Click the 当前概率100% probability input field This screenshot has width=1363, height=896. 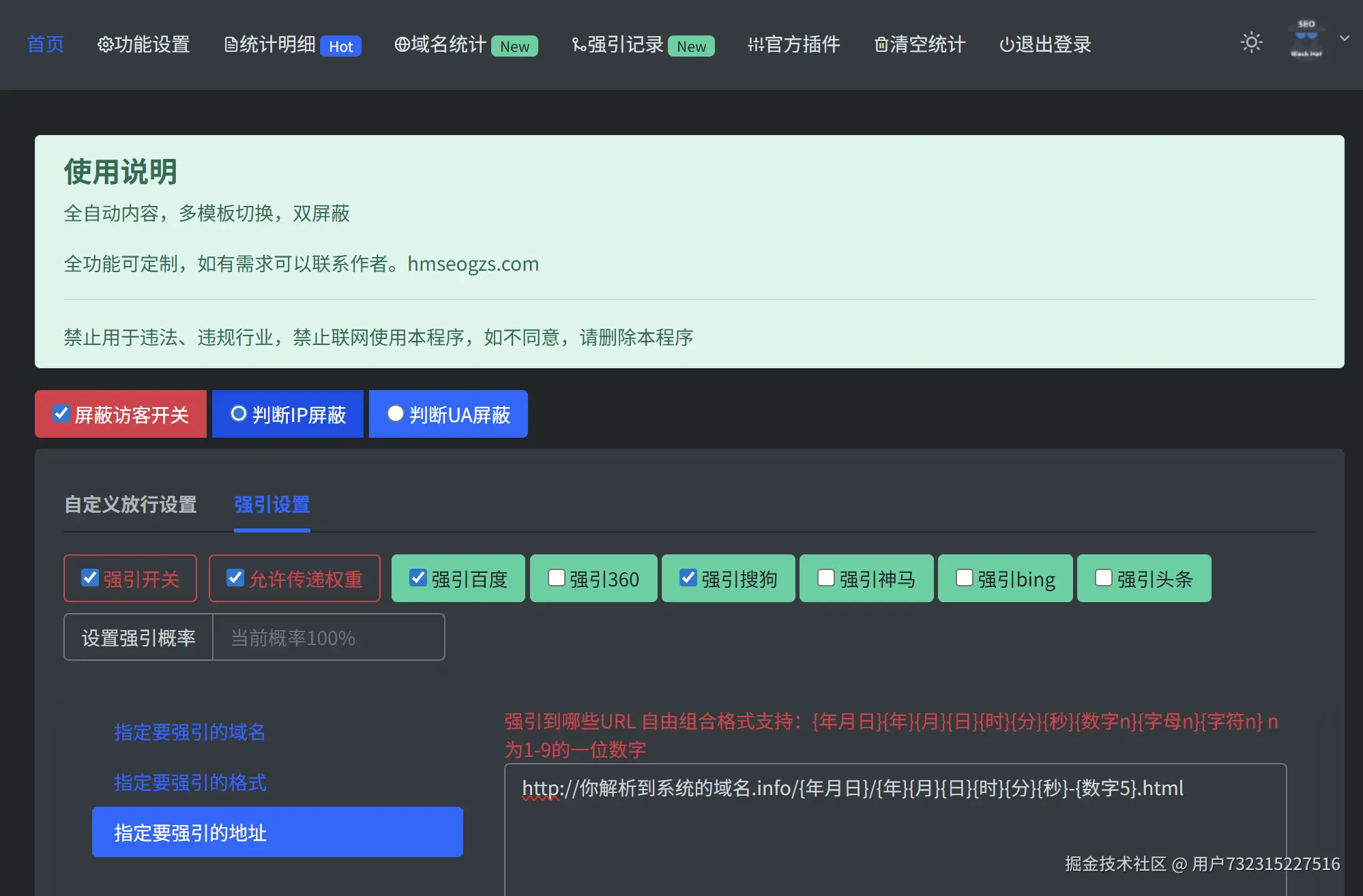click(328, 638)
